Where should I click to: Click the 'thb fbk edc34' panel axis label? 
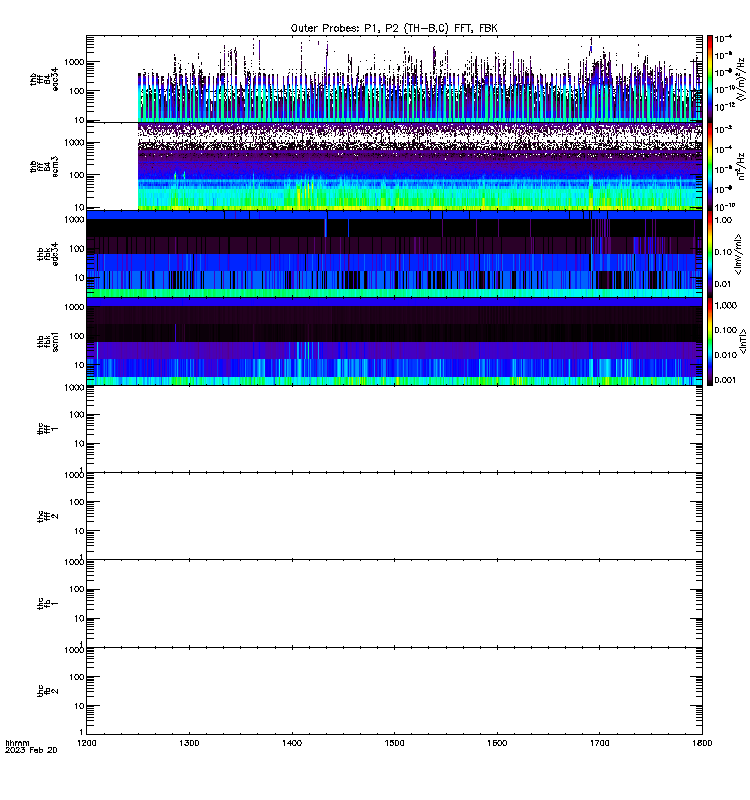47,254
